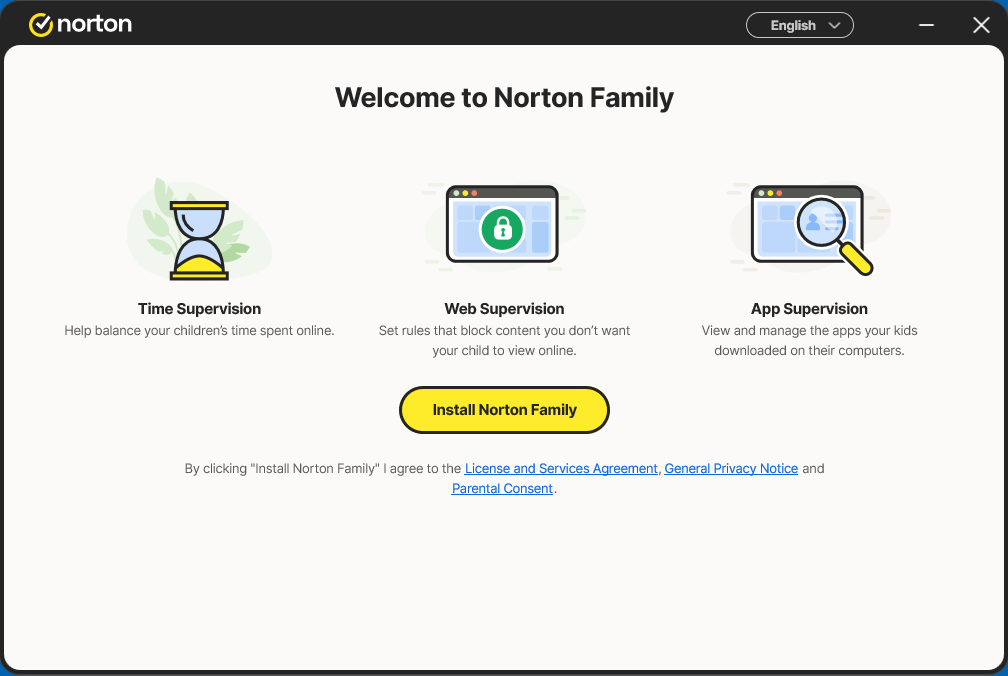Image resolution: width=1008 pixels, height=676 pixels.
Task: Click the Welcome to Norton Family heading
Action: click(504, 98)
